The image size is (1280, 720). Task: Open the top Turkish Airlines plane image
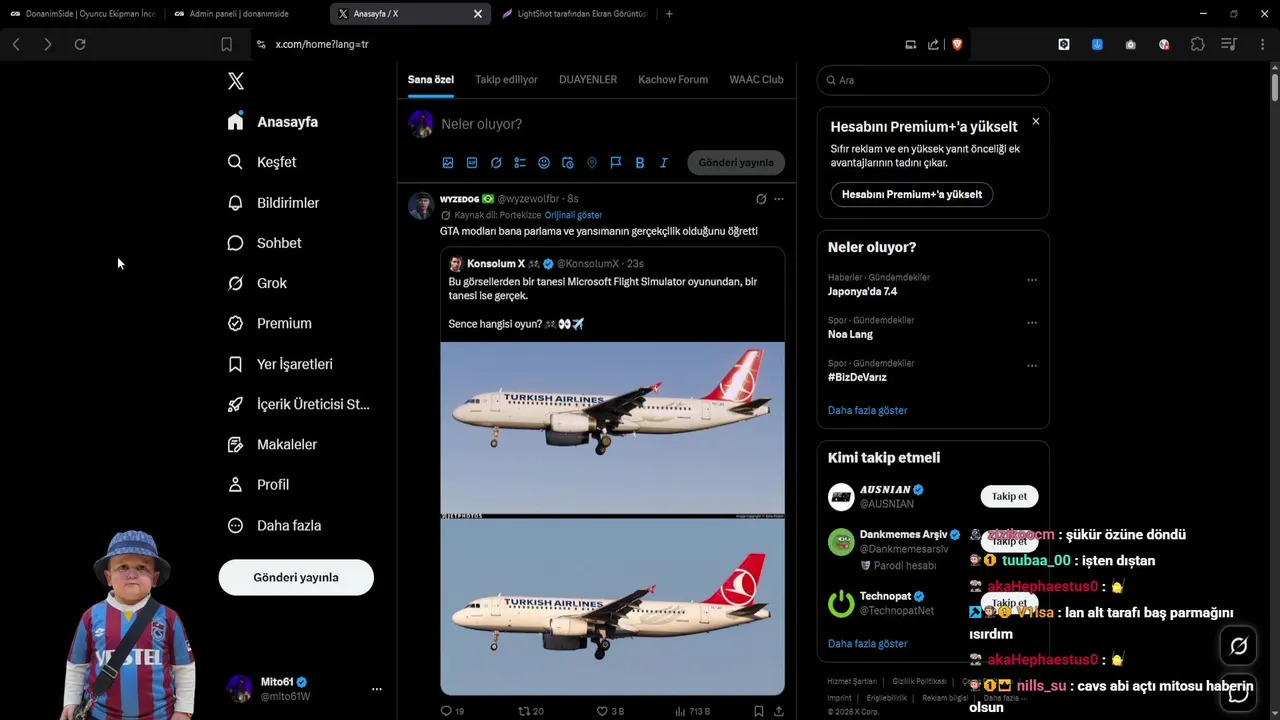pyautogui.click(x=612, y=428)
